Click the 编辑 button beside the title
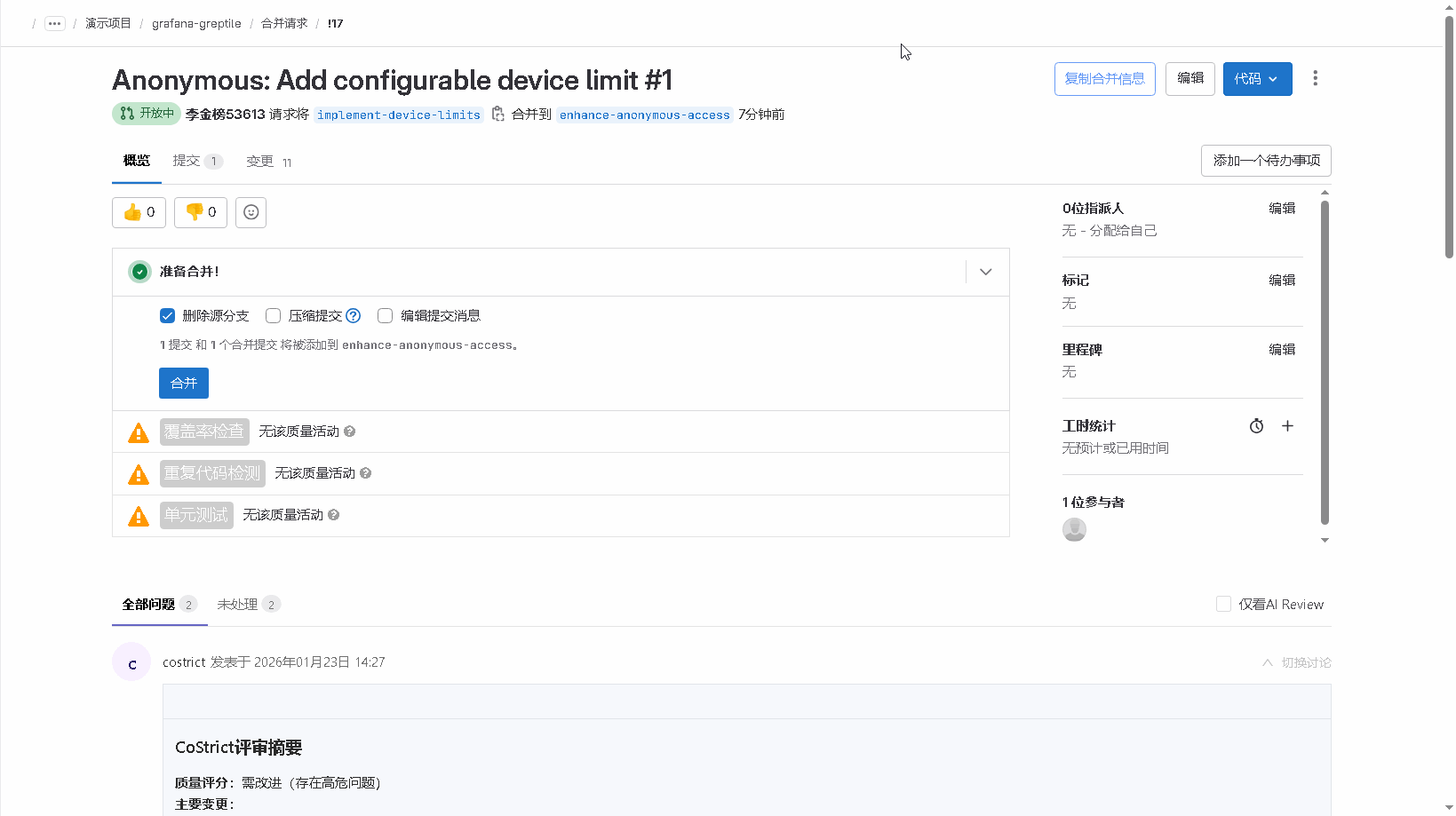Viewport: 1456px width, 816px height. point(1190,79)
